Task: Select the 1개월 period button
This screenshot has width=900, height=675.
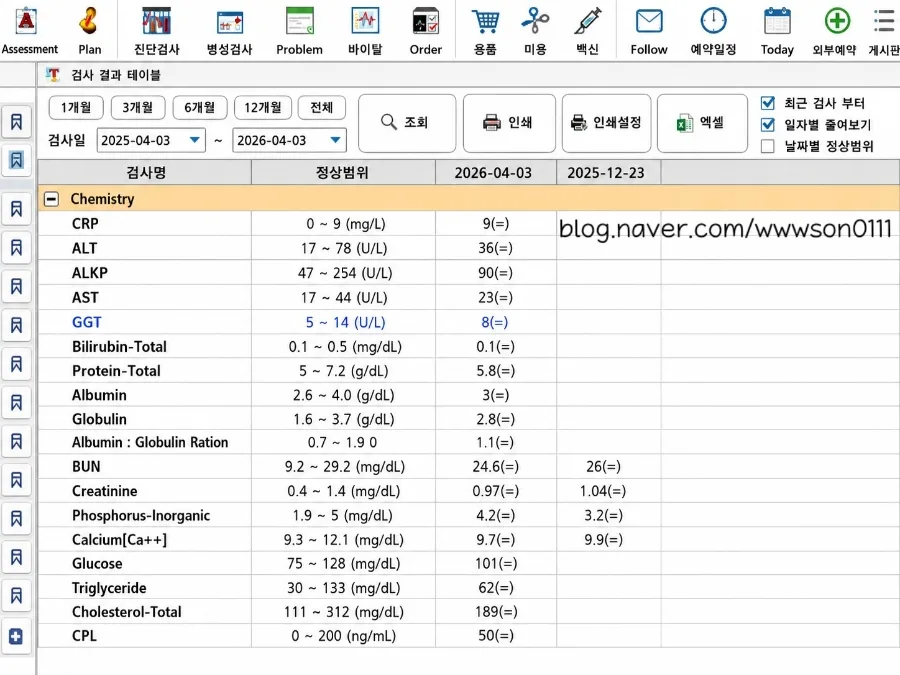Action: (76, 107)
